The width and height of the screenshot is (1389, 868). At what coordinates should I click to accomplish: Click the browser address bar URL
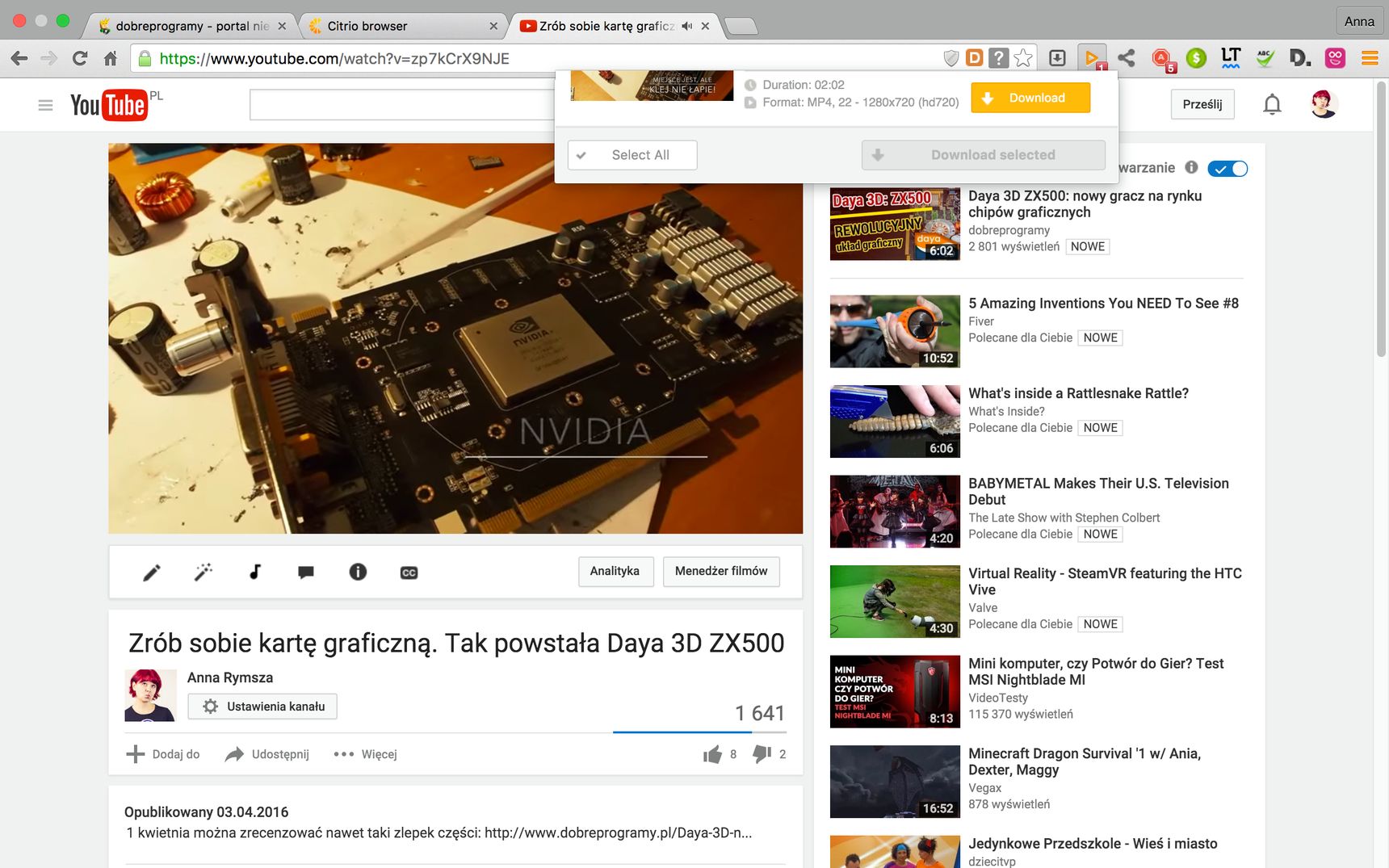334,58
